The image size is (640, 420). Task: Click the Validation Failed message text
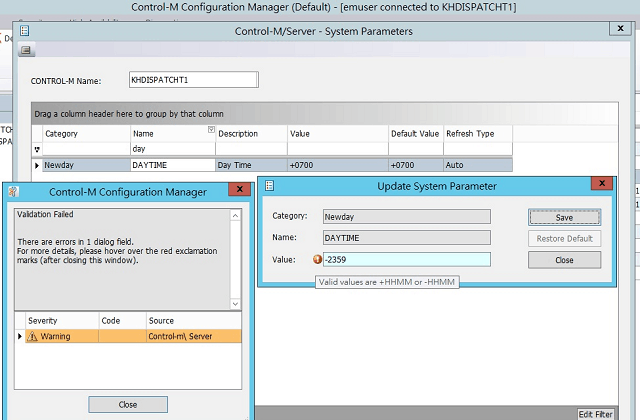pyautogui.click(x=45, y=214)
